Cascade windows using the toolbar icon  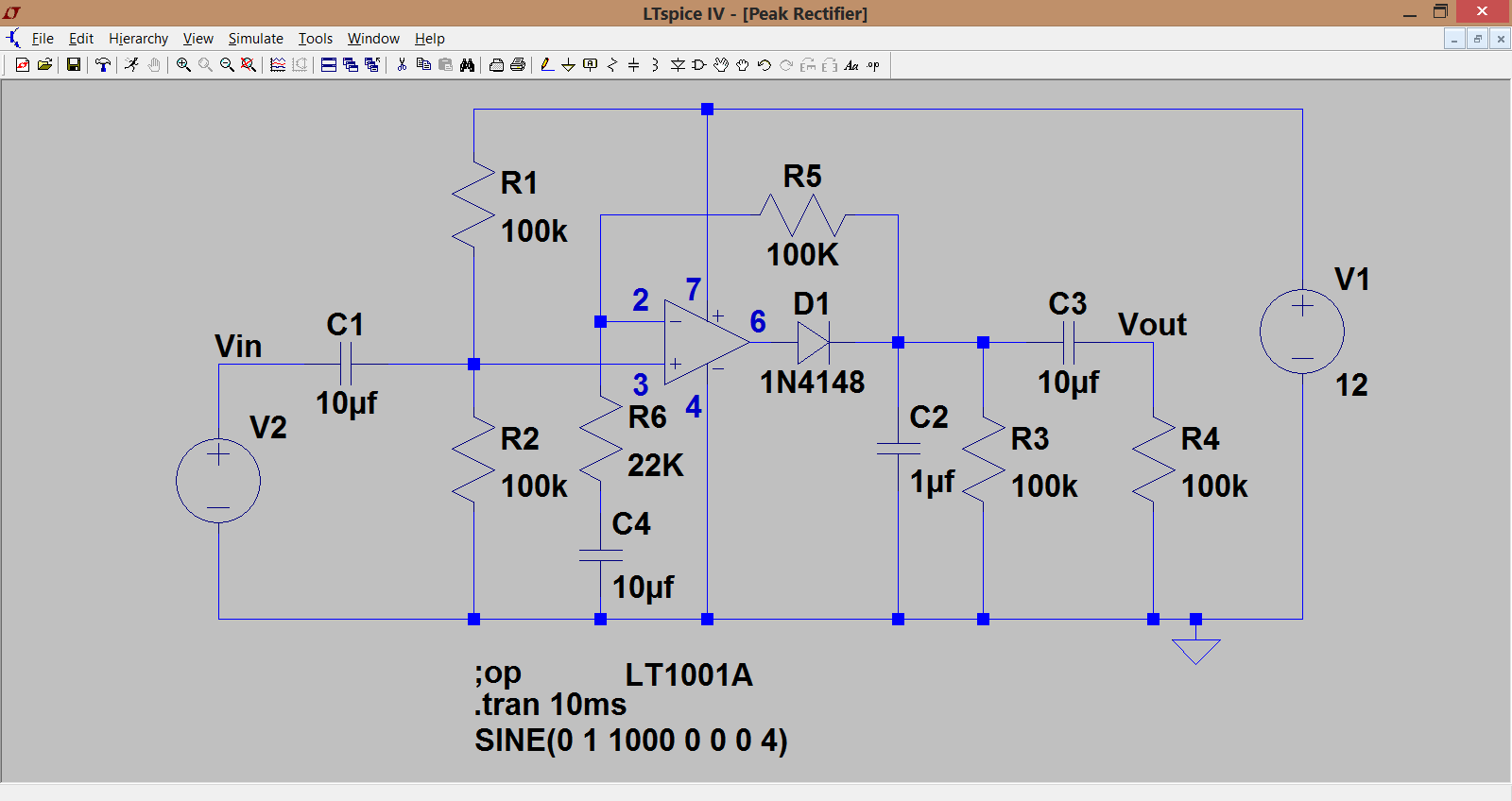(x=351, y=65)
